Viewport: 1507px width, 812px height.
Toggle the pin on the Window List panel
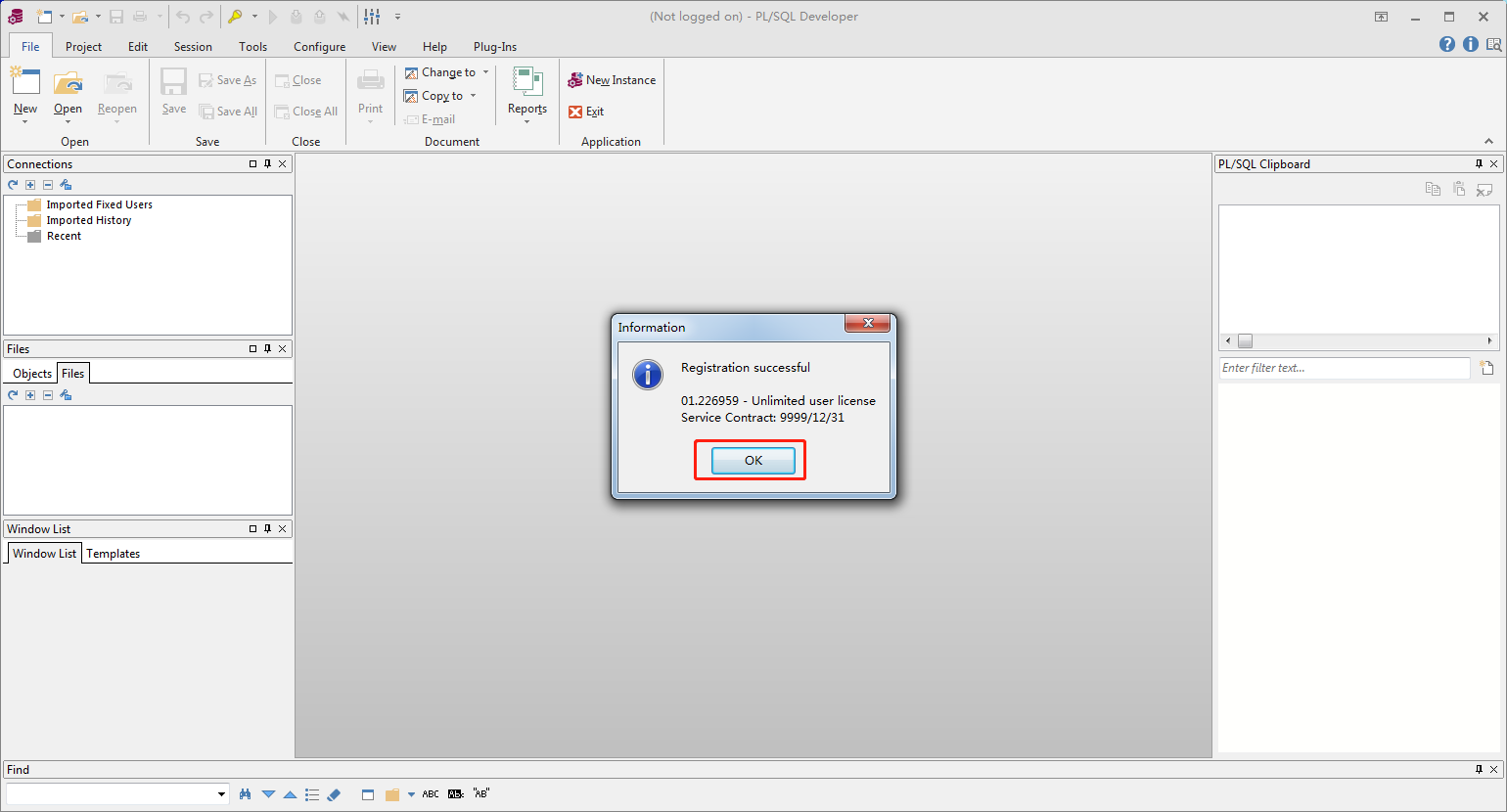click(267, 528)
